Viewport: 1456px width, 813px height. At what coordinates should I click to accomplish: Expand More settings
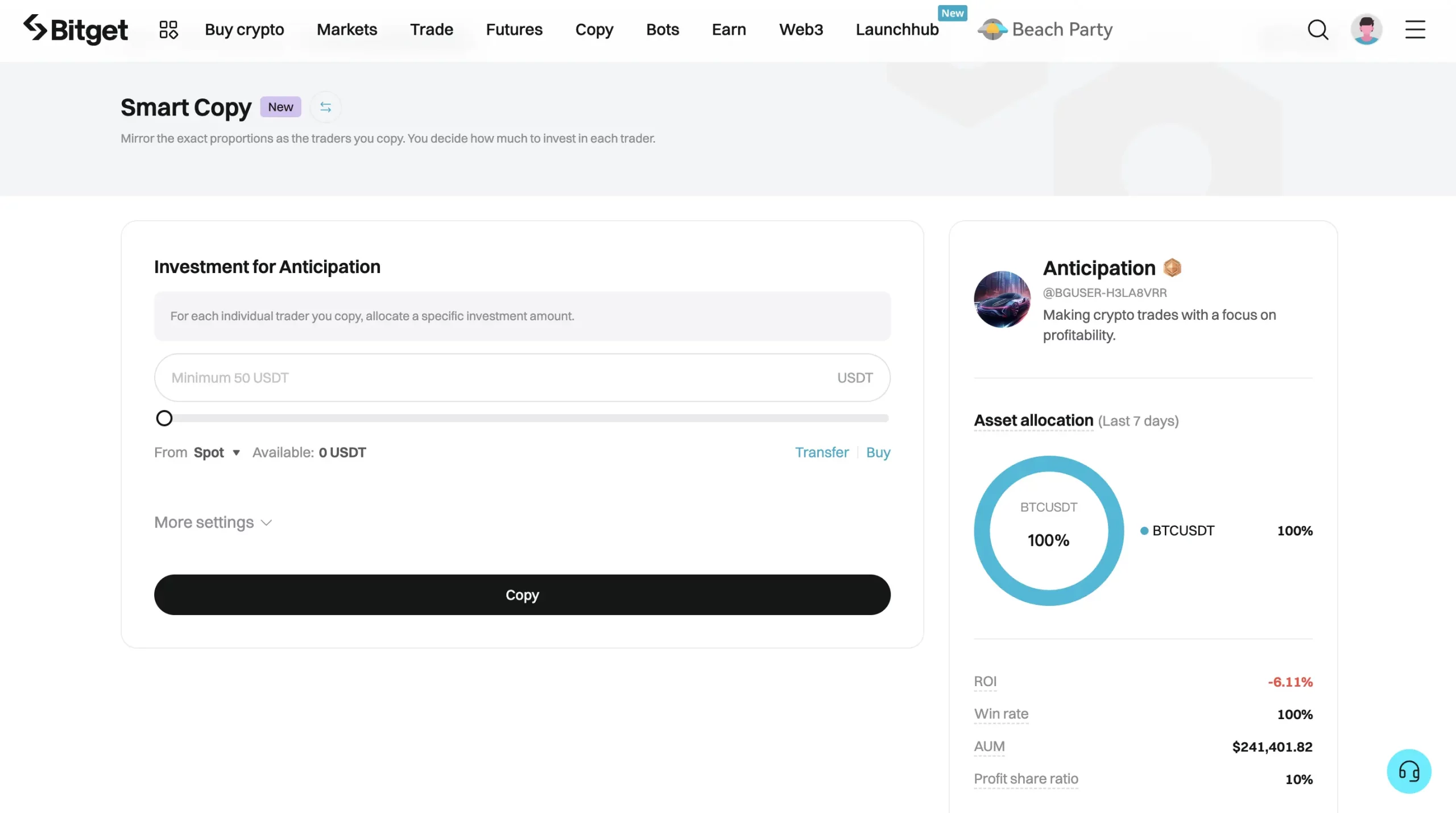pos(213,522)
